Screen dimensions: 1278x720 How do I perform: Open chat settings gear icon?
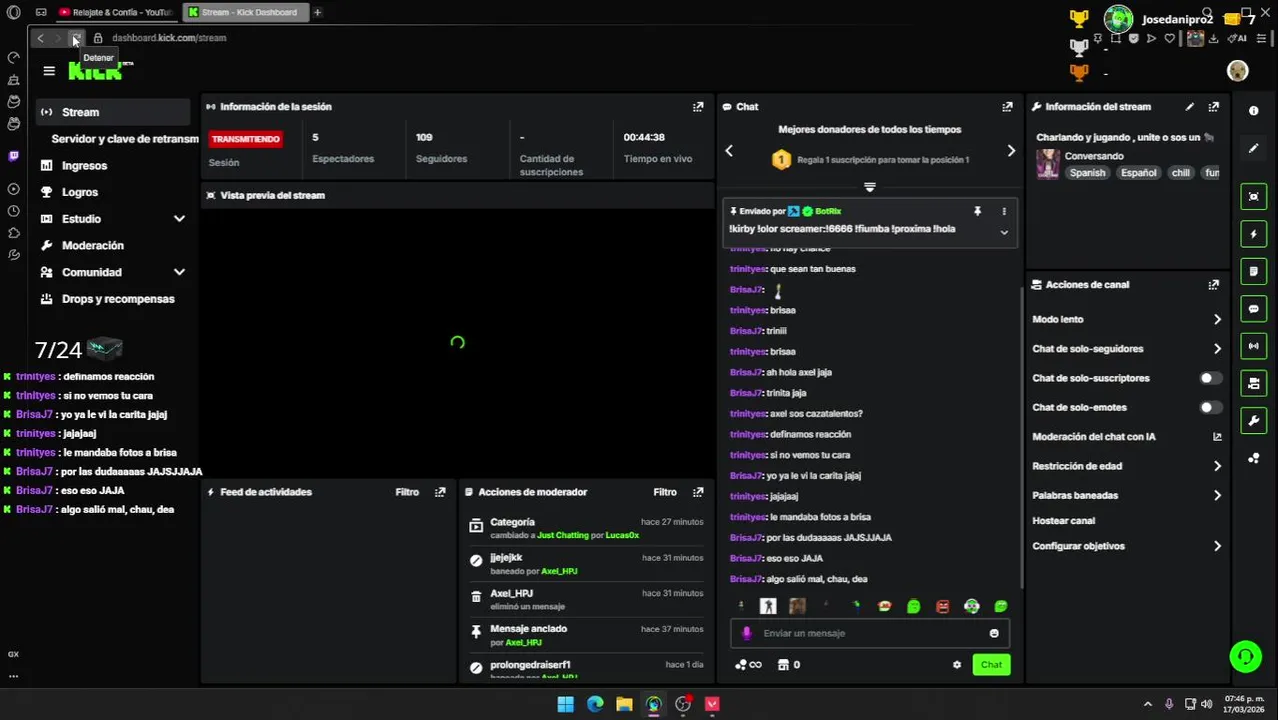(957, 665)
